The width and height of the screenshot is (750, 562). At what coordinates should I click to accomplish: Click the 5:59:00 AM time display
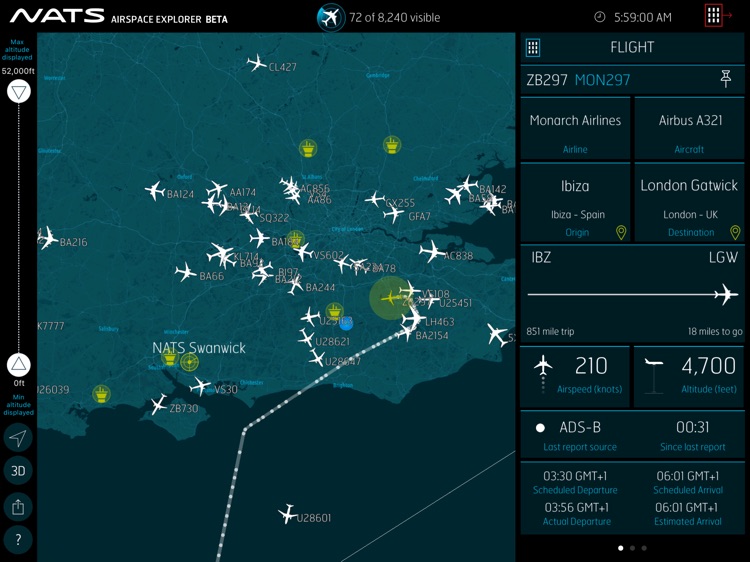pyautogui.click(x=642, y=18)
